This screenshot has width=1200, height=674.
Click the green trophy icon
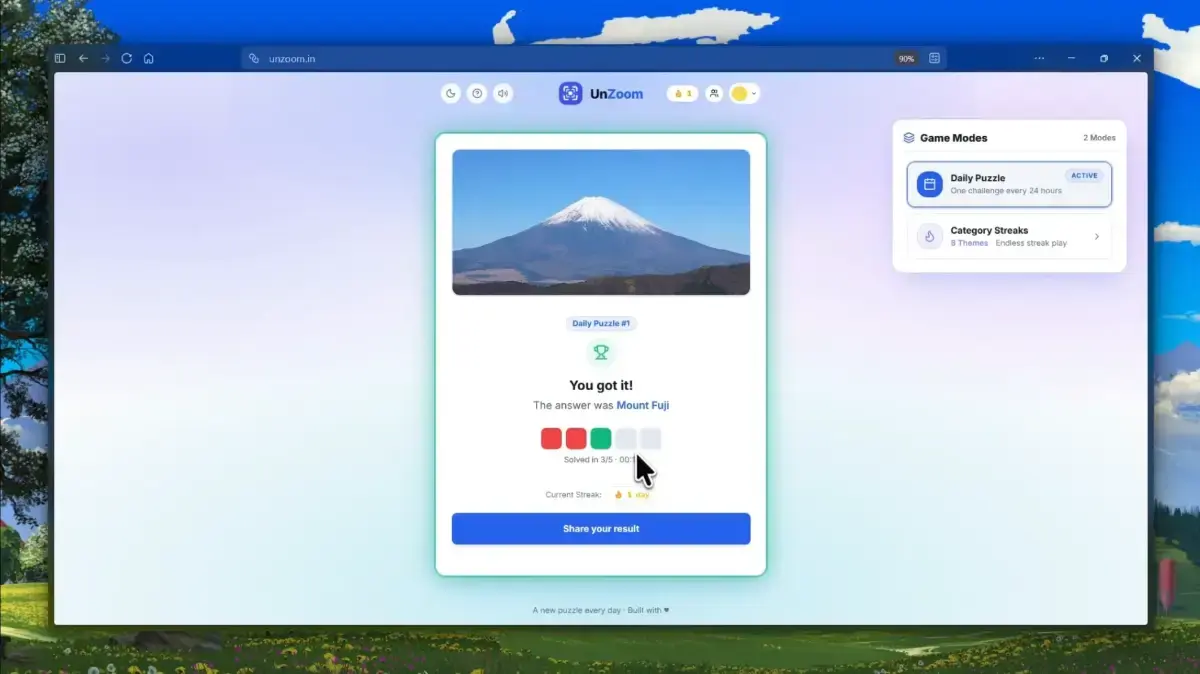coord(601,352)
